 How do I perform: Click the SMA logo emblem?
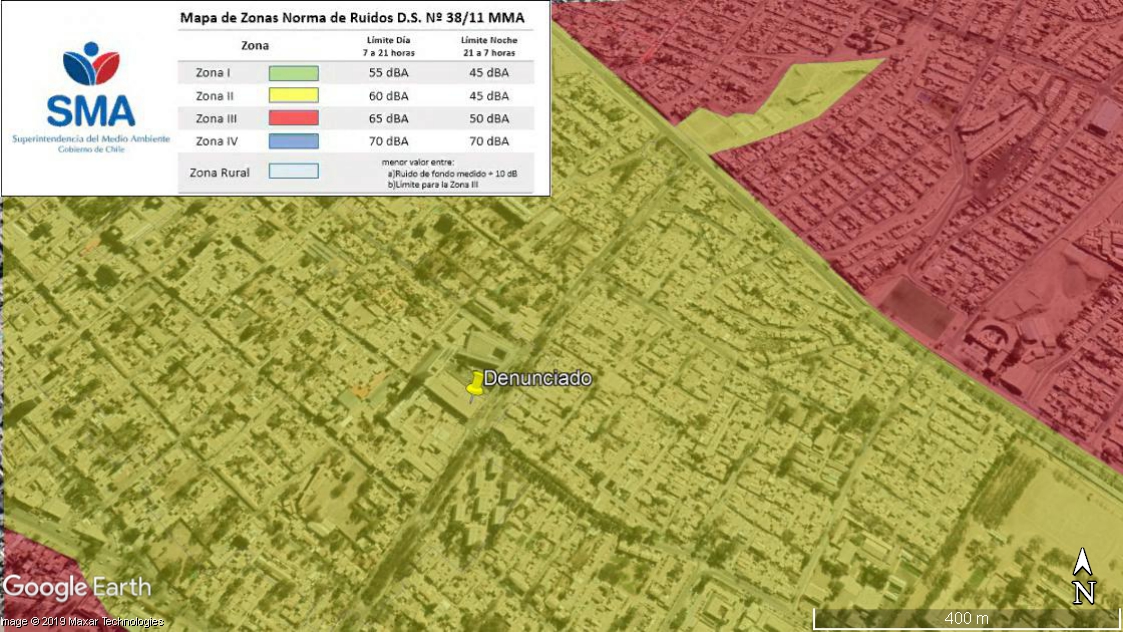pyautogui.click(x=91, y=65)
